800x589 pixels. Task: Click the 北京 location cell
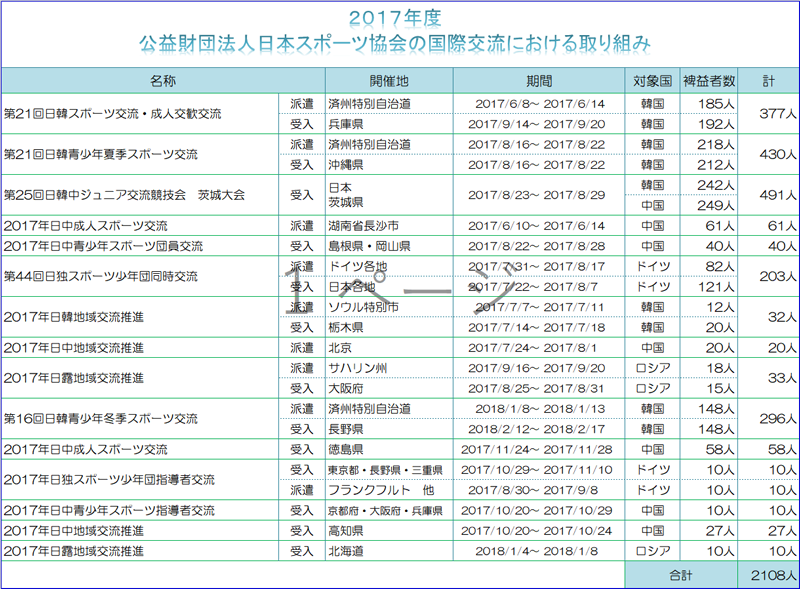(389, 348)
